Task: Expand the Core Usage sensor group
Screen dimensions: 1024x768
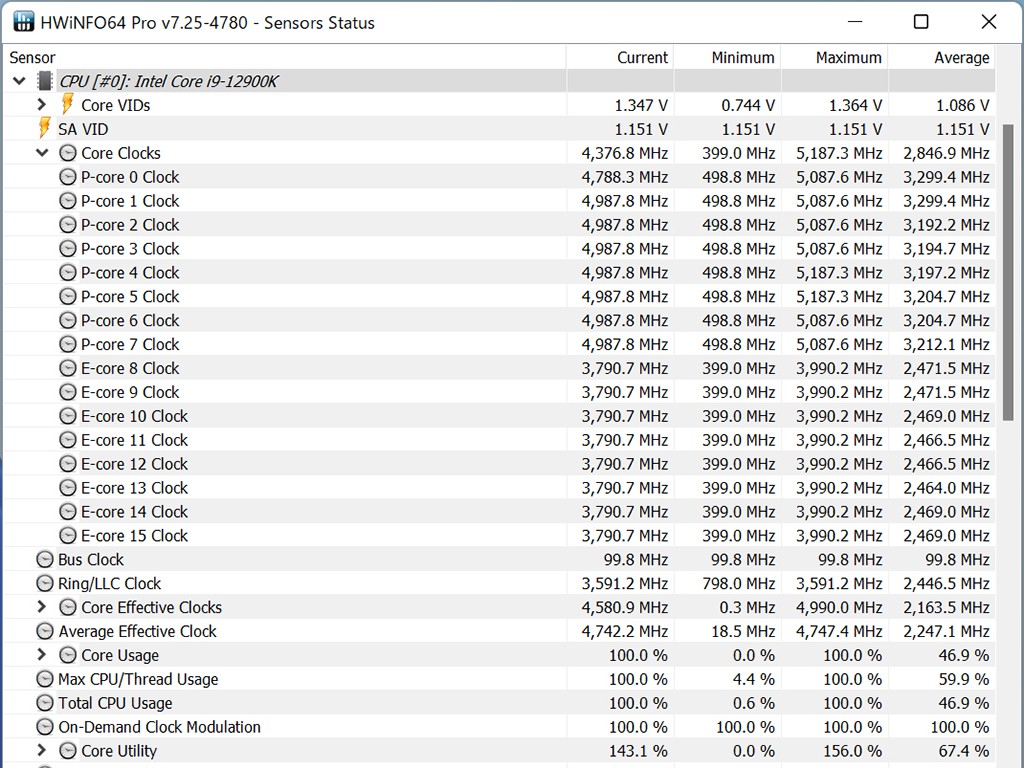Action: pos(42,655)
